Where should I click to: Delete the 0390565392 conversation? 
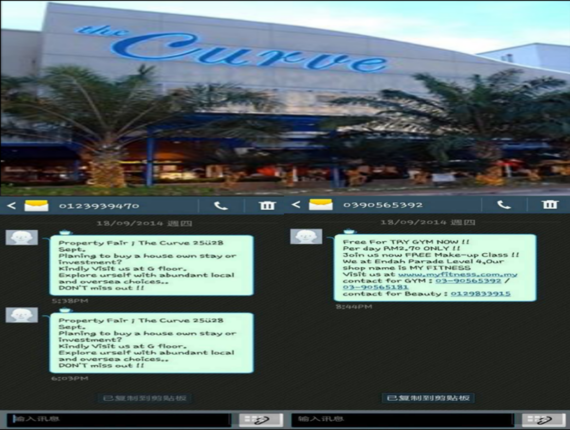tap(550, 205)
